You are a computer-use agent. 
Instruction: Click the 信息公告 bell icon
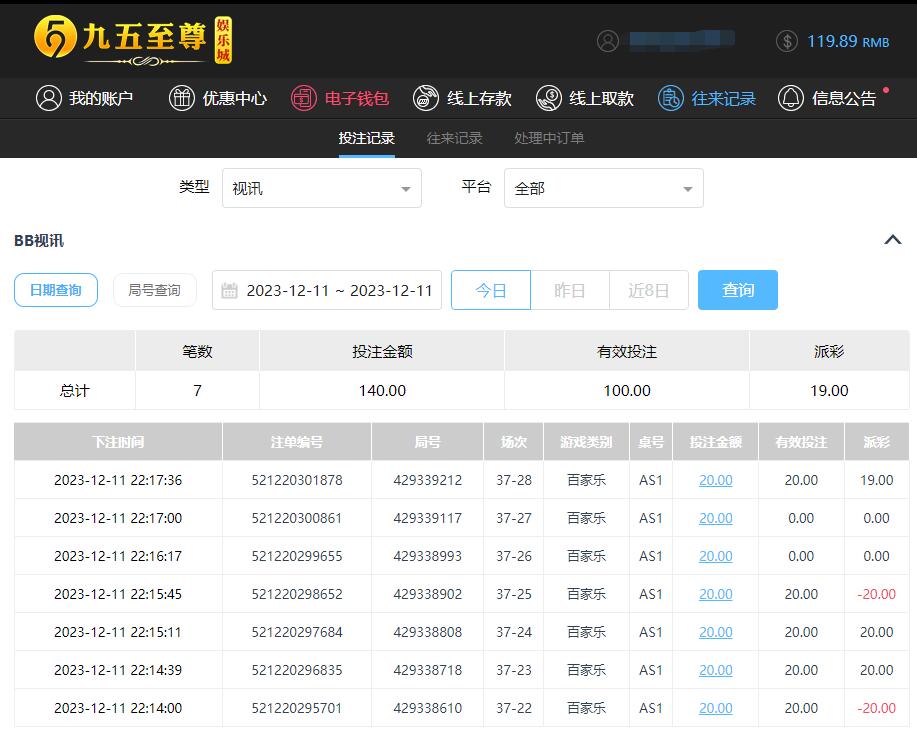(x=791, y=98)
